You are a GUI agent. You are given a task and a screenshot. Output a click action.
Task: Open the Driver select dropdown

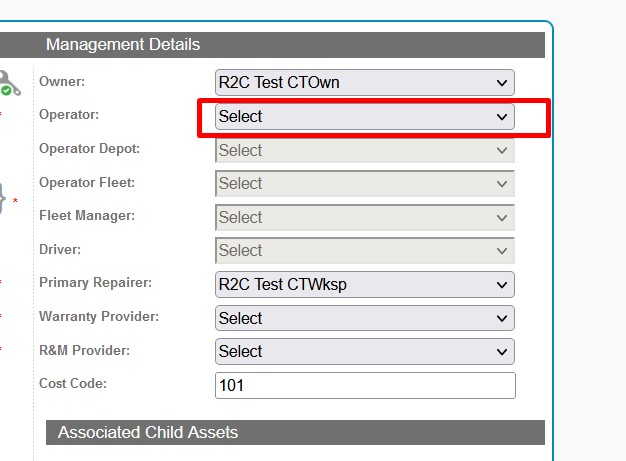[x=365, y=251]
